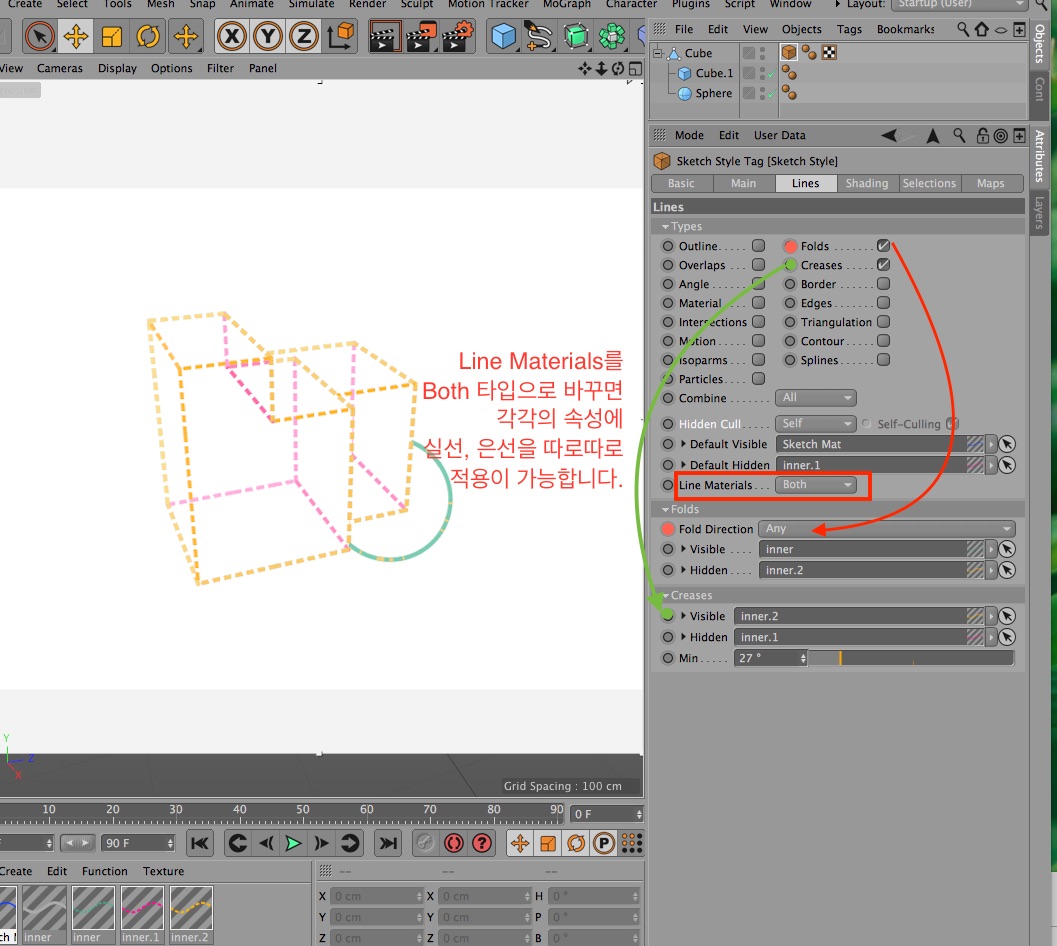This screenshot has width=1057, height=946.
Task: Select the Move tool in toolbar
Action: (x=75, y=38)
